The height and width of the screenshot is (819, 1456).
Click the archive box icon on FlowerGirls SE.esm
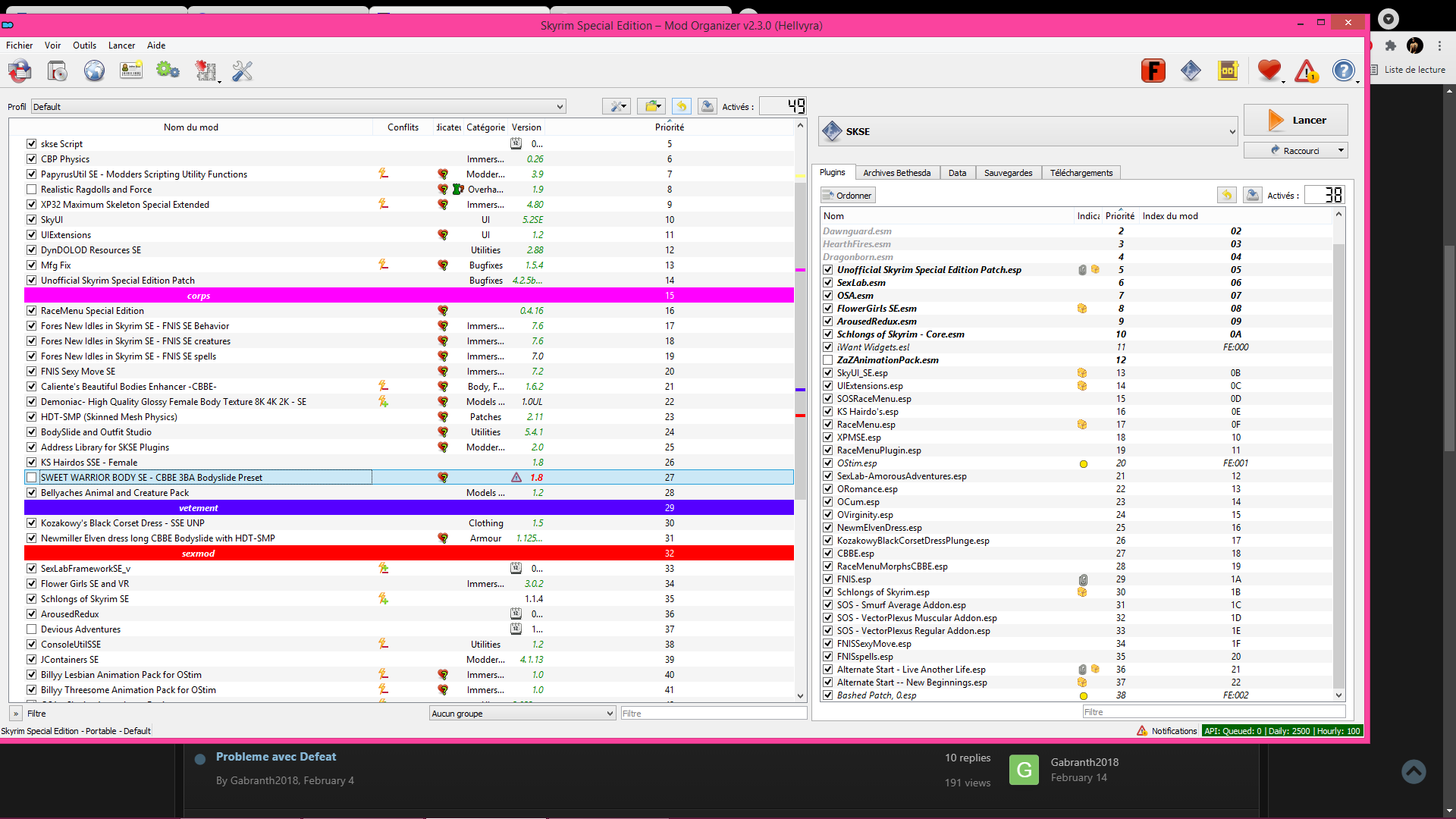coord(1082,309)
